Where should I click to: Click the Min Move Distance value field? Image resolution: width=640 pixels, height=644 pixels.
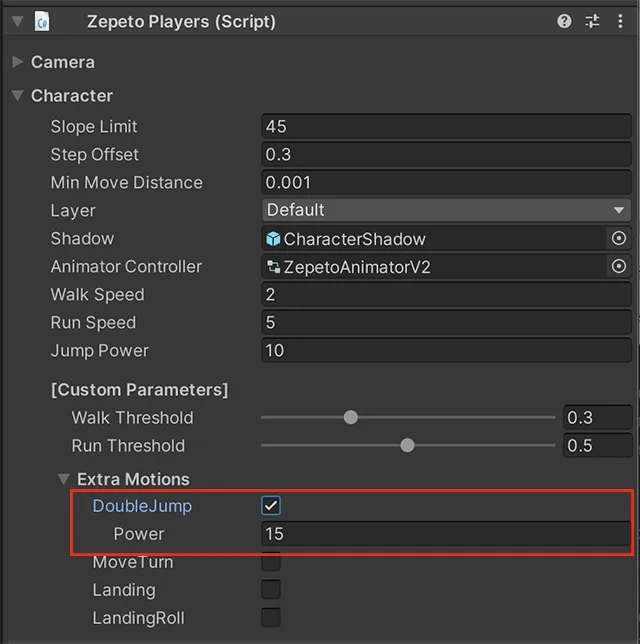446,182
